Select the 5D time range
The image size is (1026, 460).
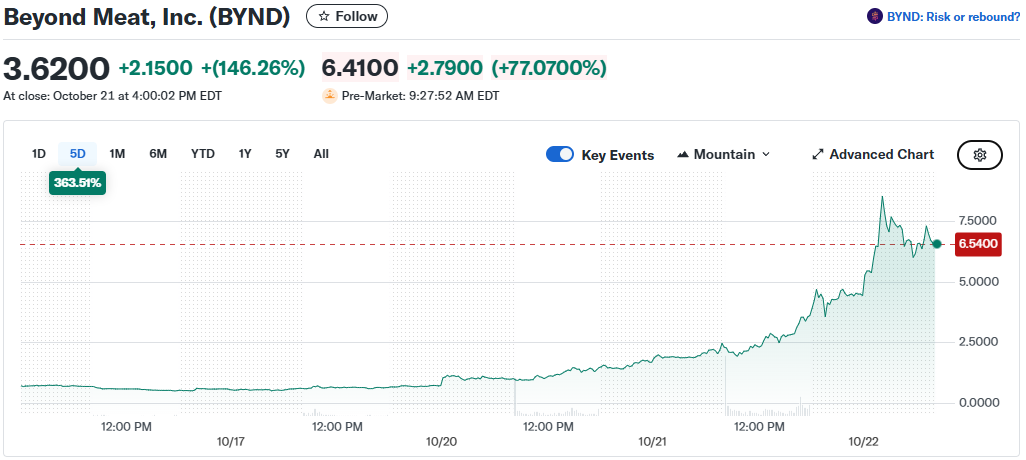tap(77, 154)
